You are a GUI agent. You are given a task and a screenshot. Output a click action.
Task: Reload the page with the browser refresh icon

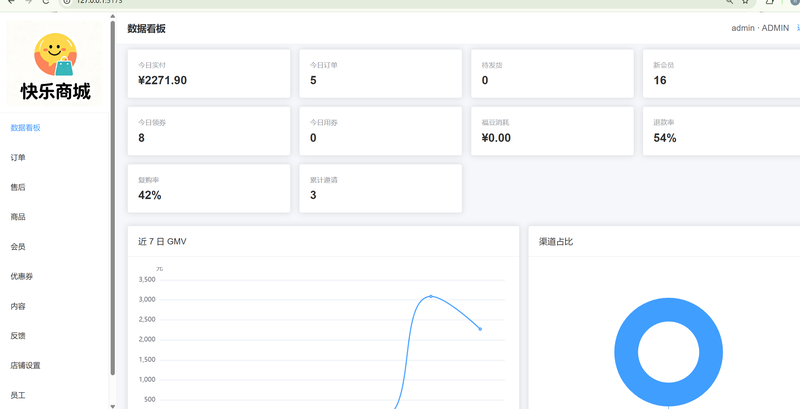45,2
